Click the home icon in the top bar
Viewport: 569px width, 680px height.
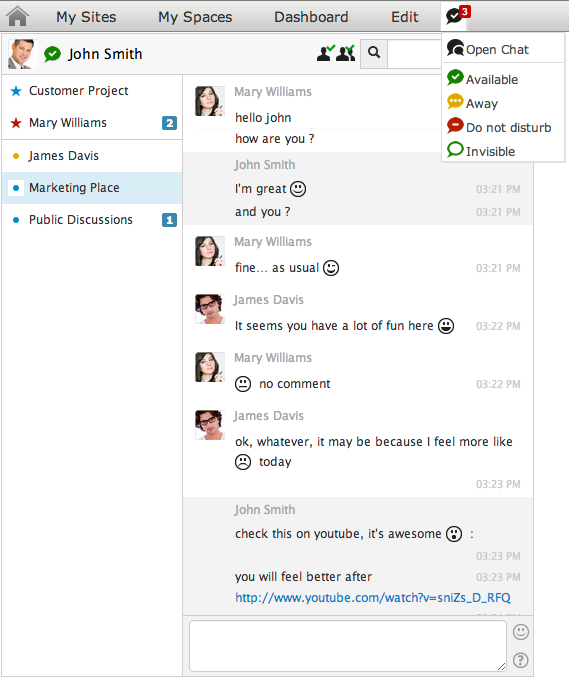18,16
